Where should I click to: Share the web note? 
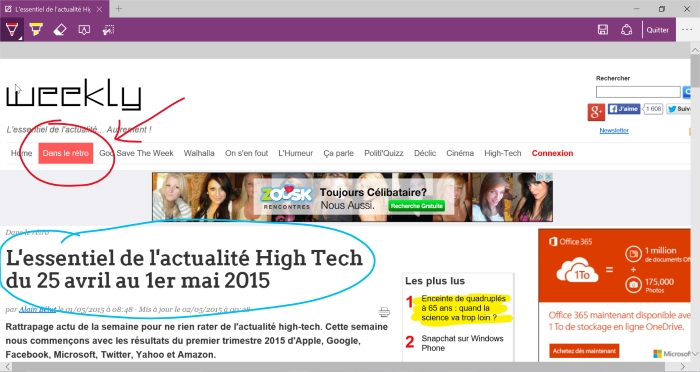pyautogui.click(x=626, y=30)
